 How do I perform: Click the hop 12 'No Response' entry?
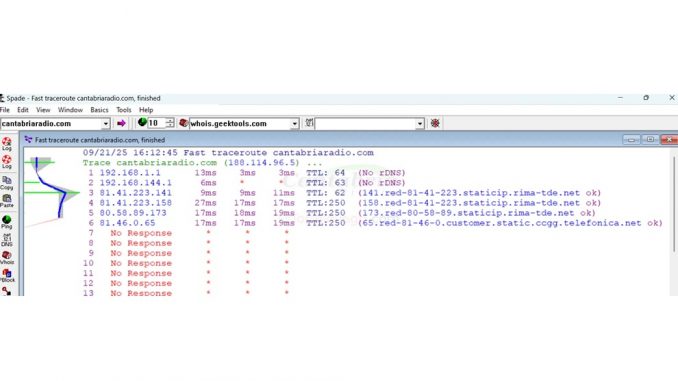point(141,283)
